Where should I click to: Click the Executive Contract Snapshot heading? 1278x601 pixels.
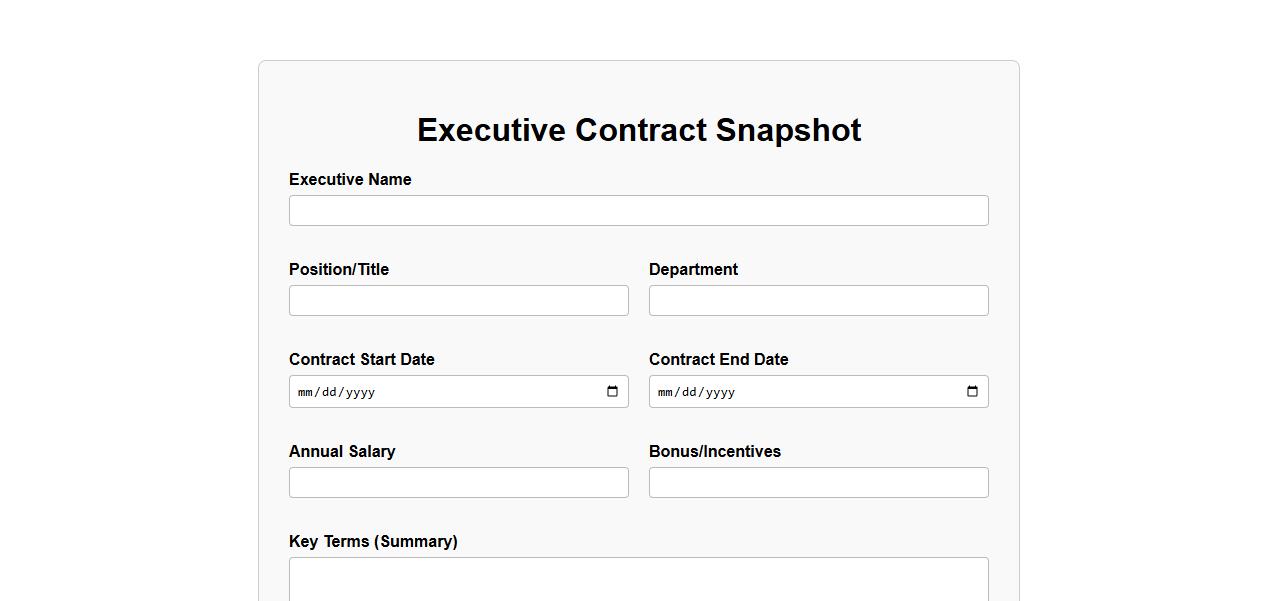[639, 130]
